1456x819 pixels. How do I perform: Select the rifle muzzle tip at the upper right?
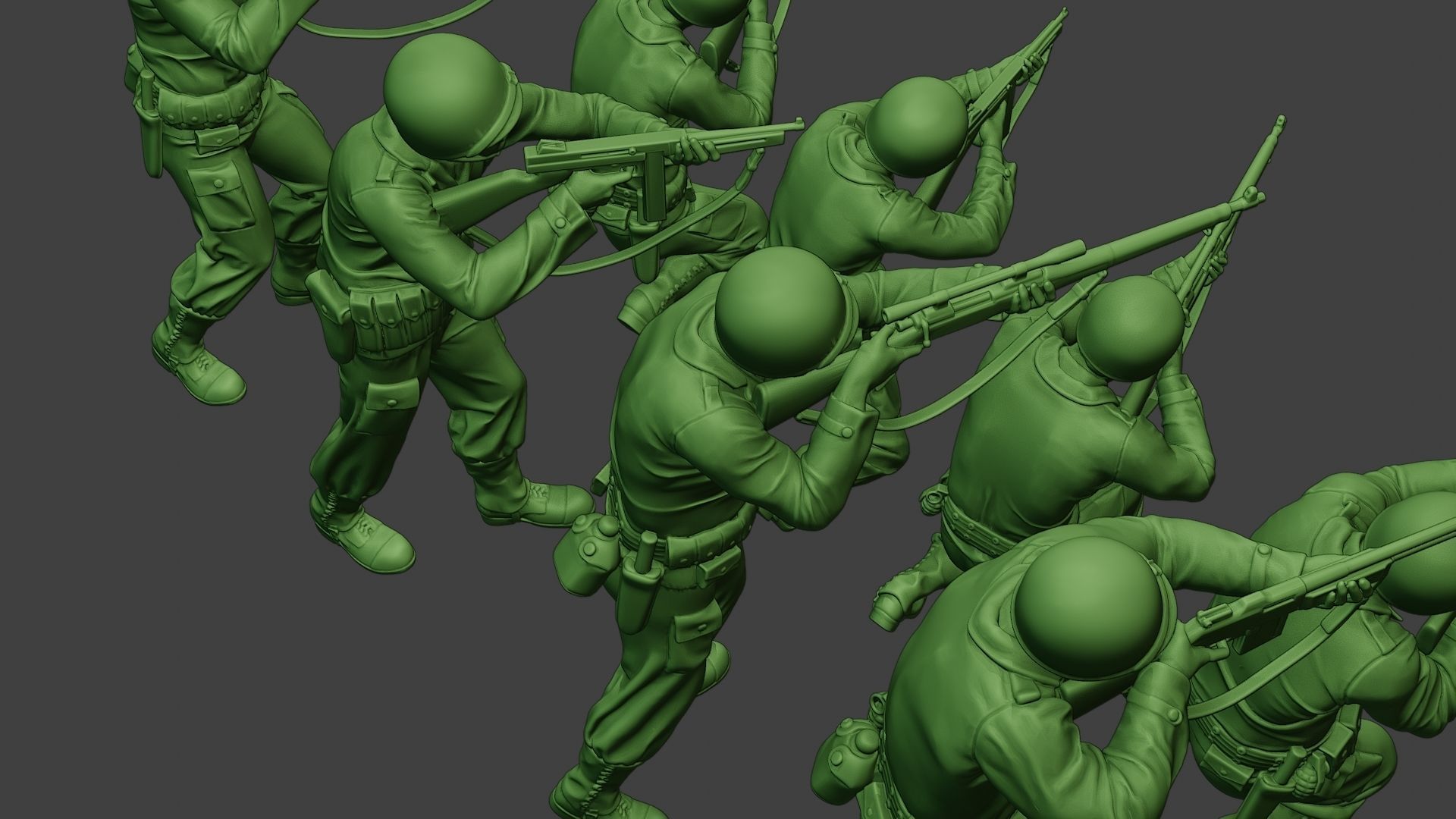1280,121
